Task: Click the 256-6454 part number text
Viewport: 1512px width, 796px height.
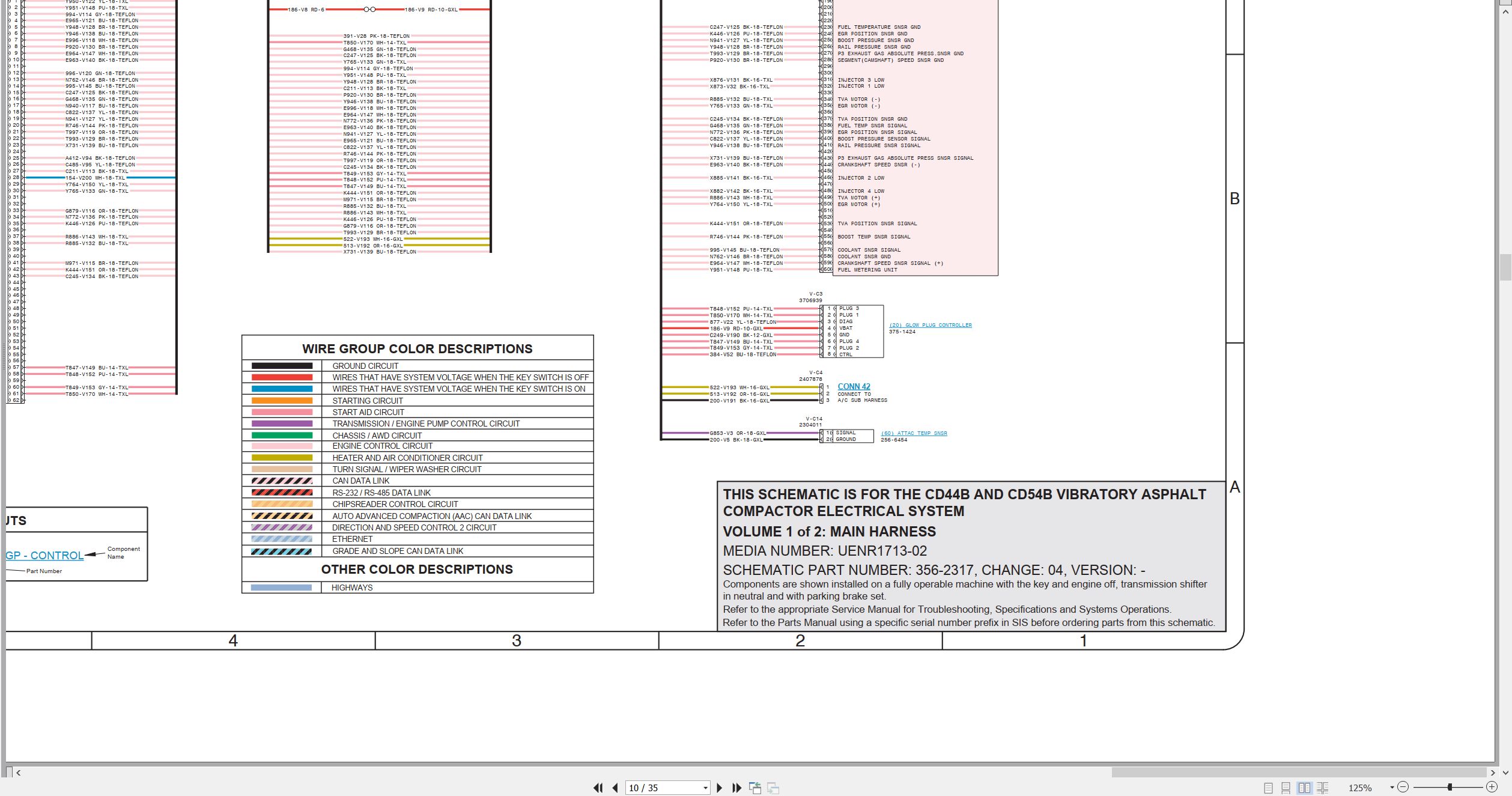Action: [x=894, y=440]
